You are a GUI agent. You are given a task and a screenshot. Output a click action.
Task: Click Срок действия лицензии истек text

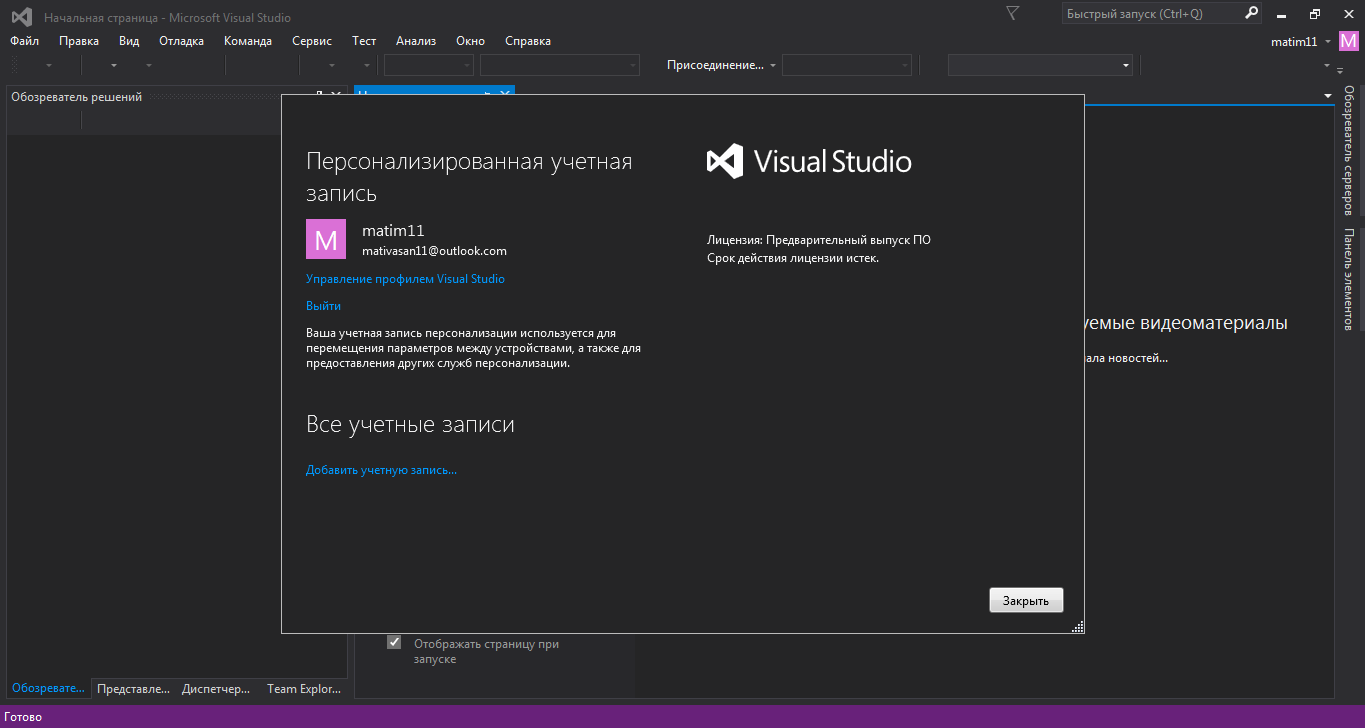(793, 258)
